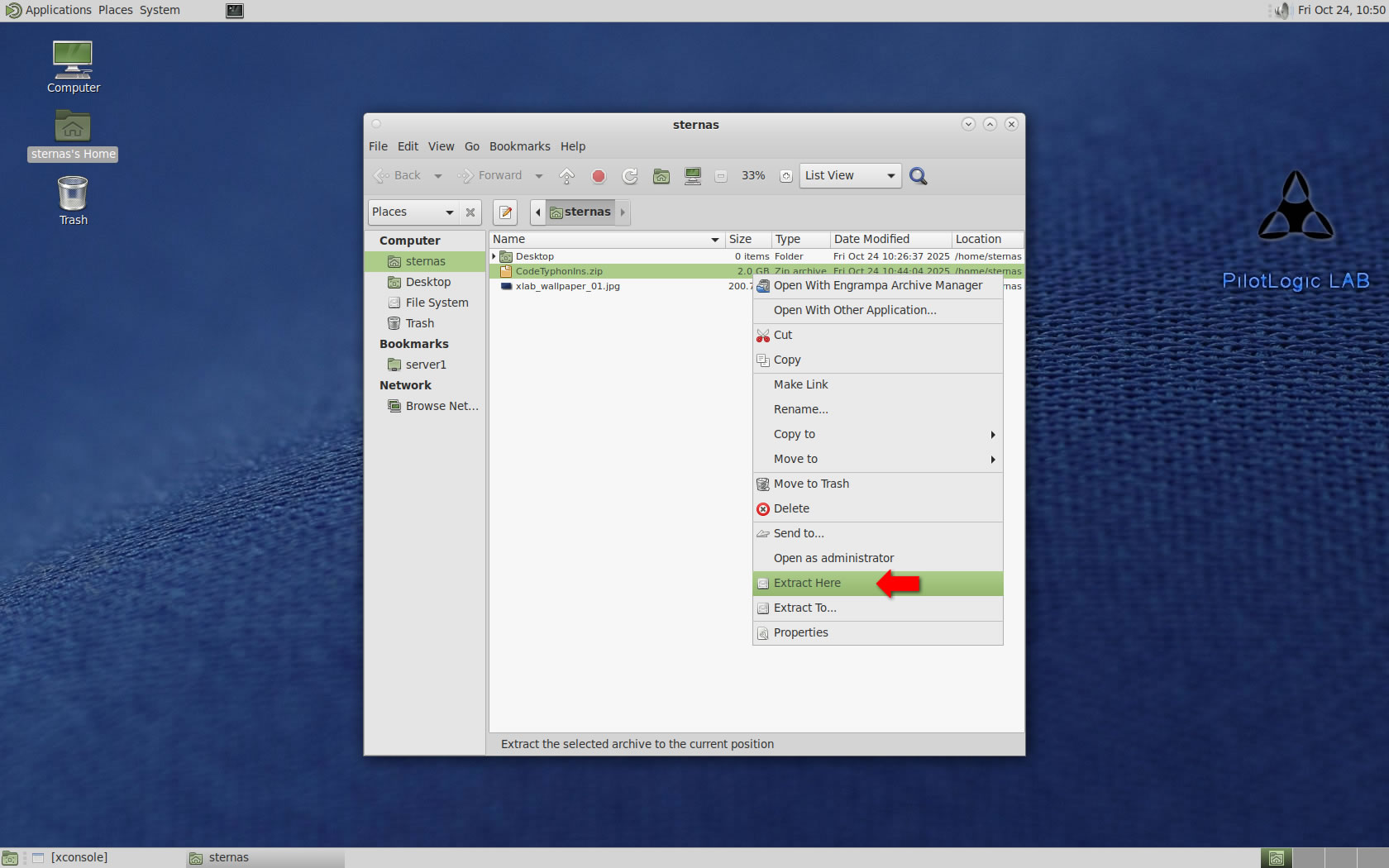Open Home folder via toolbar icon
The image size is (1389, 868).
(x=661, y=176)
